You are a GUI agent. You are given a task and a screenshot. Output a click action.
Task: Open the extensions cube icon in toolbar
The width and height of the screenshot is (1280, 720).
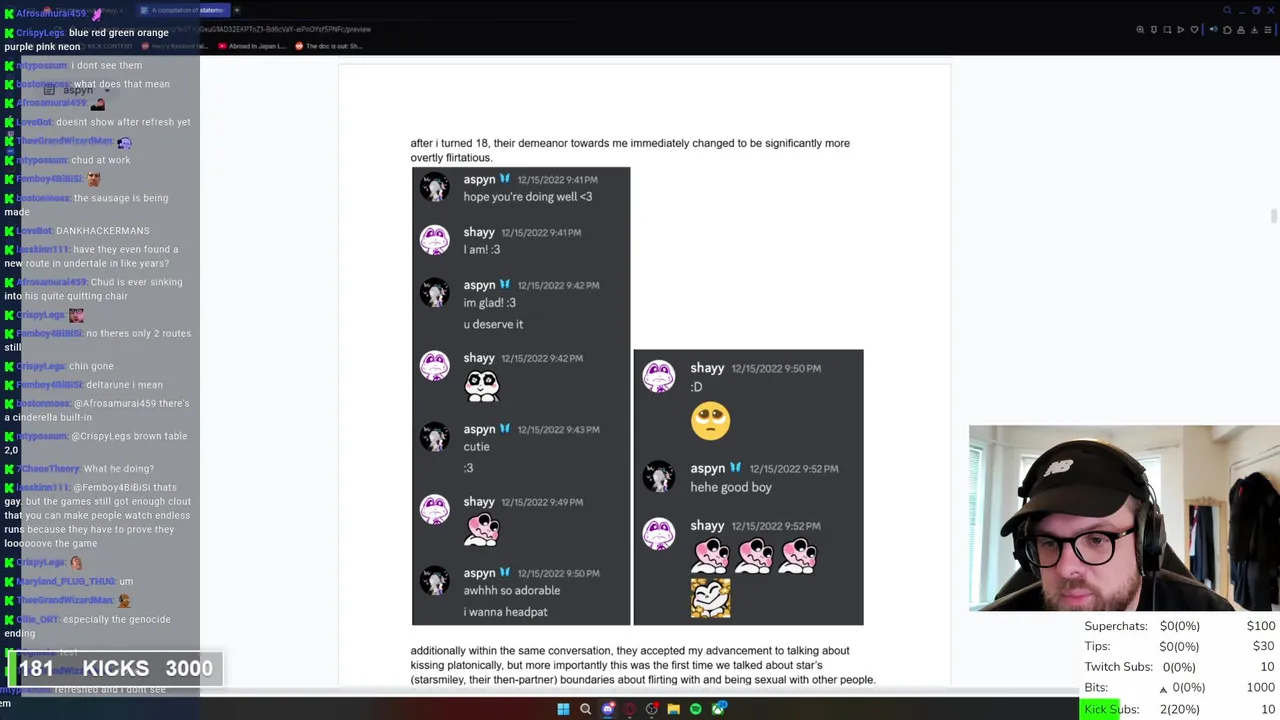pos(1227,30)
